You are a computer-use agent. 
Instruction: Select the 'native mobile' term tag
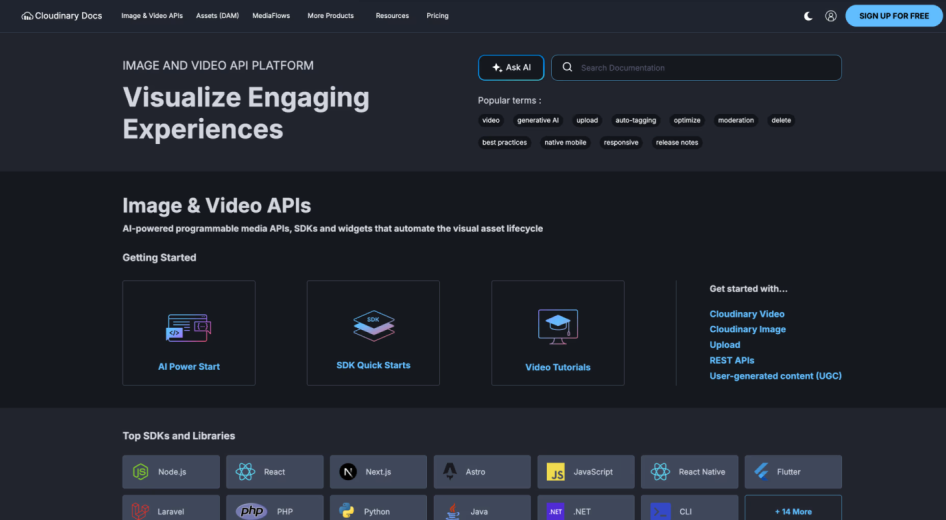(x=565, y=142)
